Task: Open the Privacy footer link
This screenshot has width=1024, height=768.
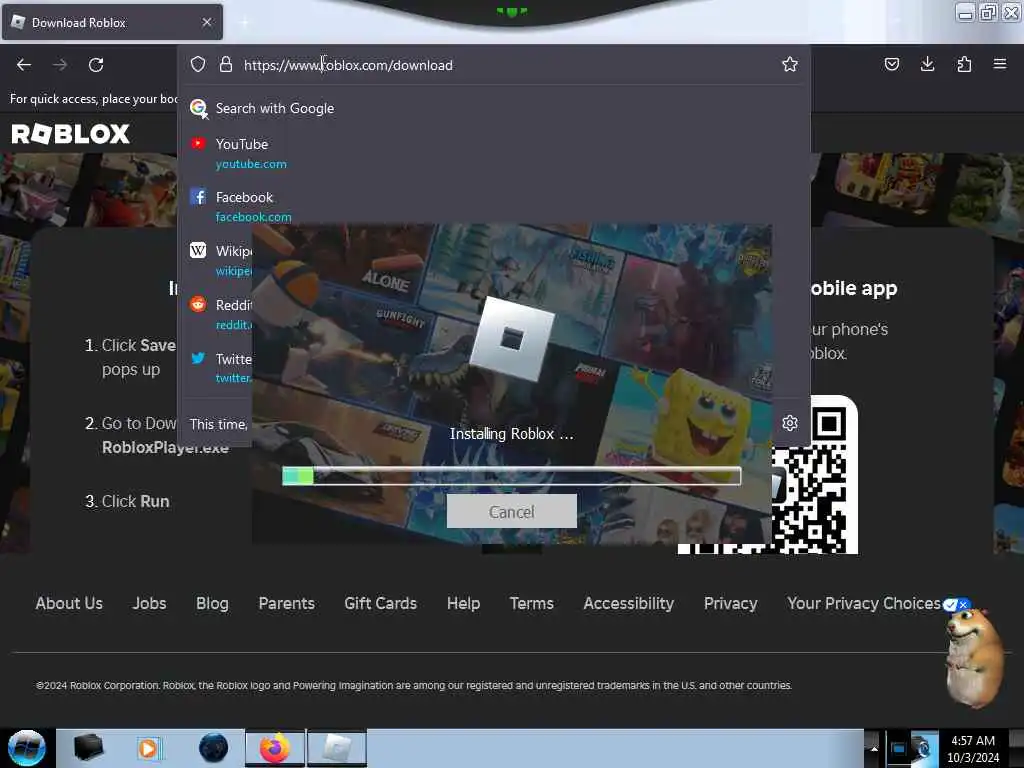Action: pos(731,603)
